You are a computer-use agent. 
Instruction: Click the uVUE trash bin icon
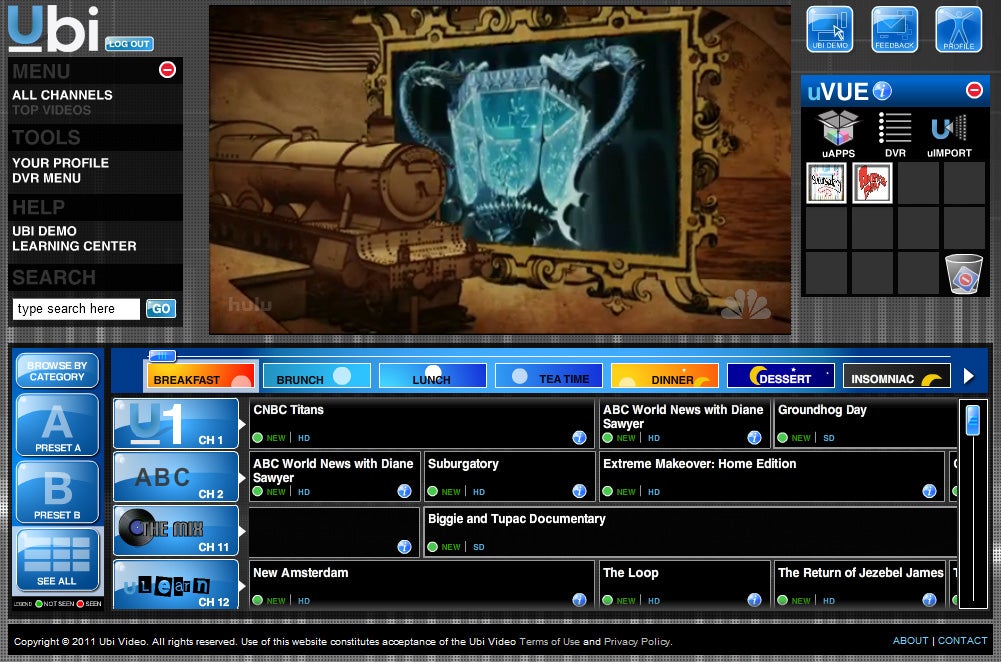(x=963, y=274)
